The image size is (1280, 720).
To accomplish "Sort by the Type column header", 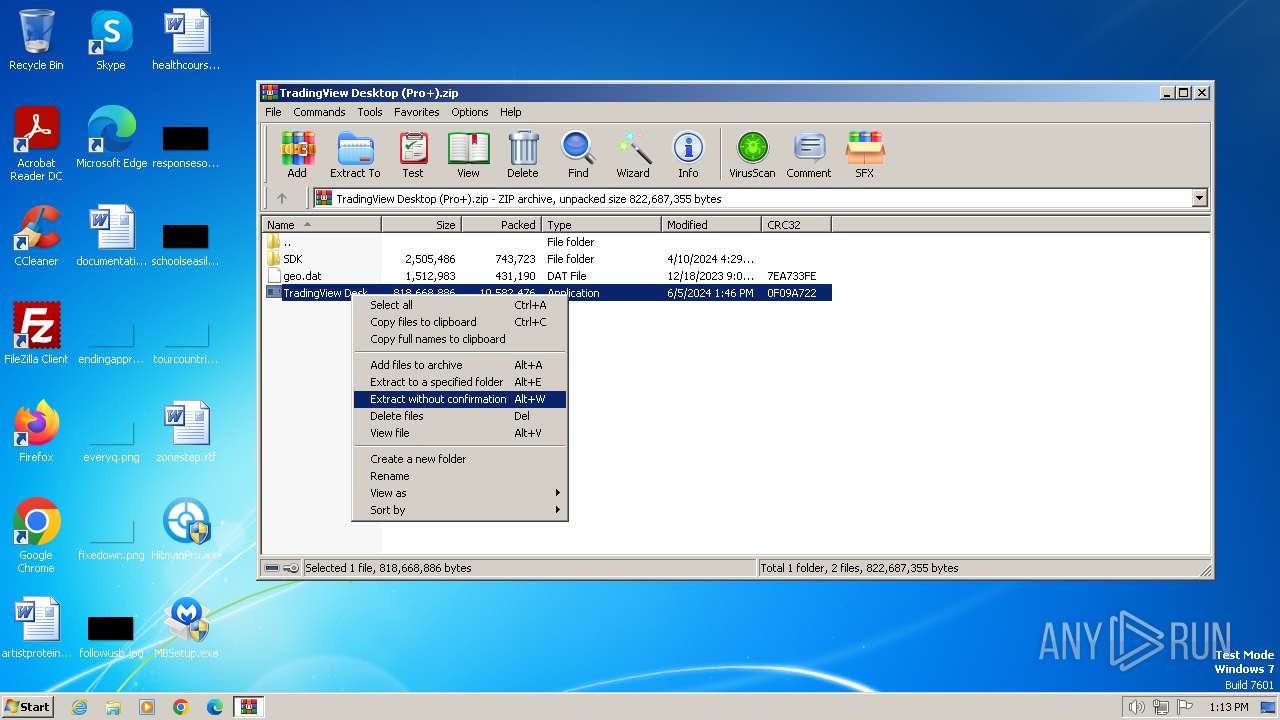I will [601, 225].
